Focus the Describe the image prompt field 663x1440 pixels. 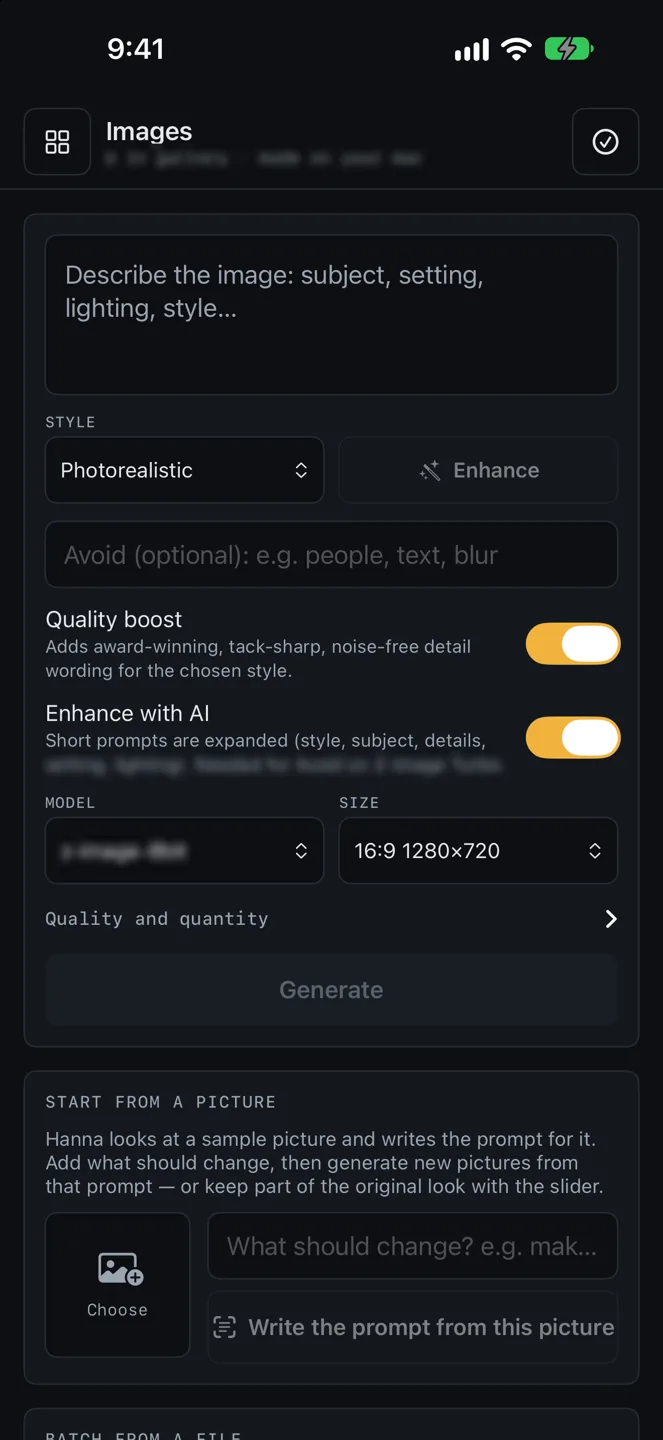331,315
